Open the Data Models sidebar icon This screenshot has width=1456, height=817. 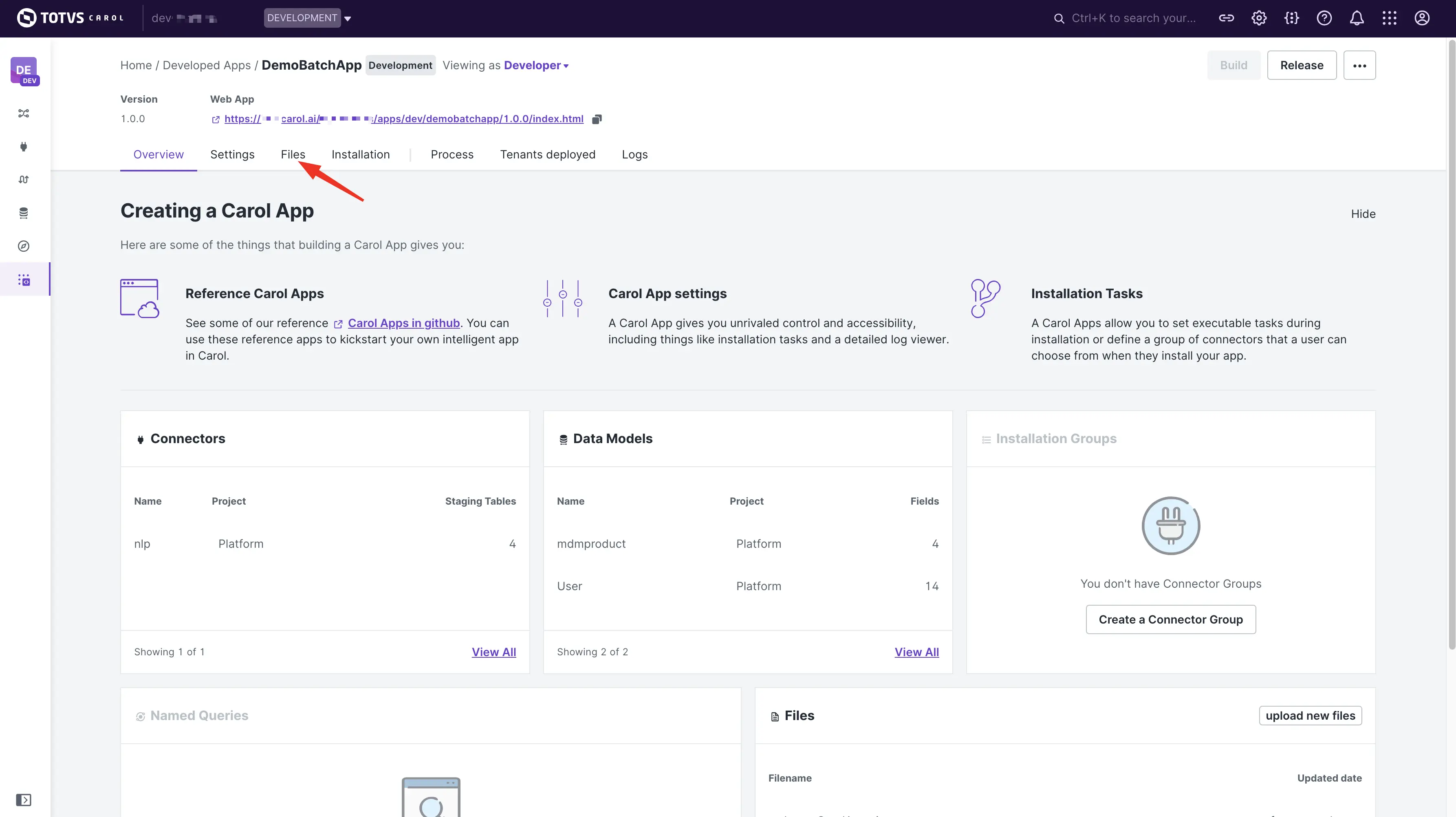click(x=24, y=213)
